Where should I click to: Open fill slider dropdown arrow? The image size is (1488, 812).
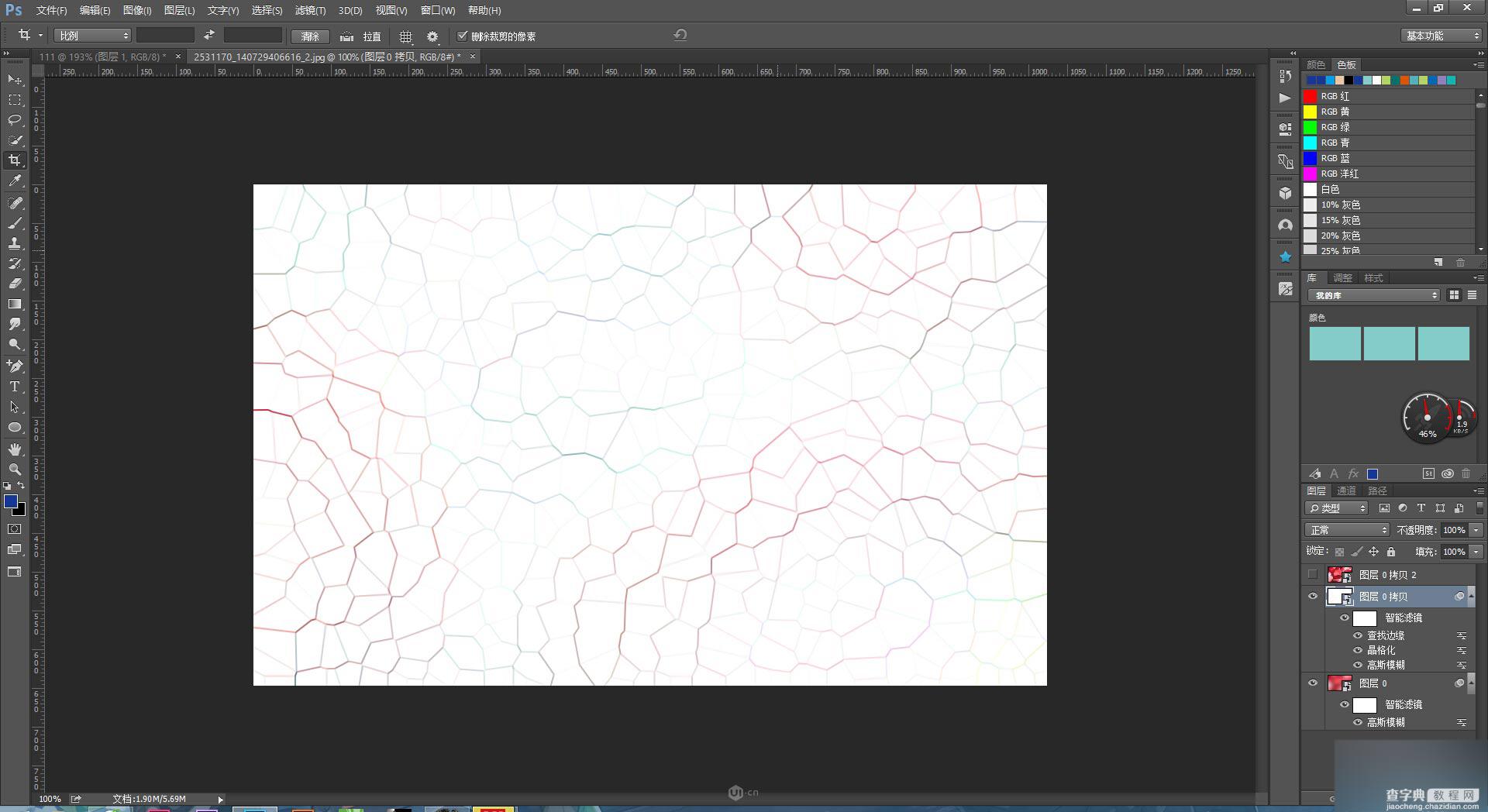(x=1476, y=552)
